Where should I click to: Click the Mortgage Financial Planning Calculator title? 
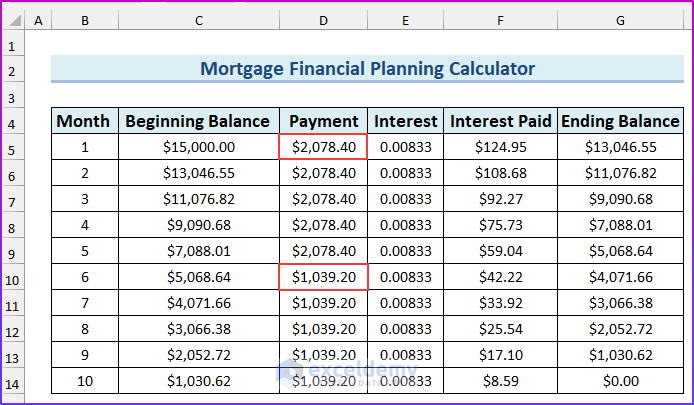(x=367, y=69)
